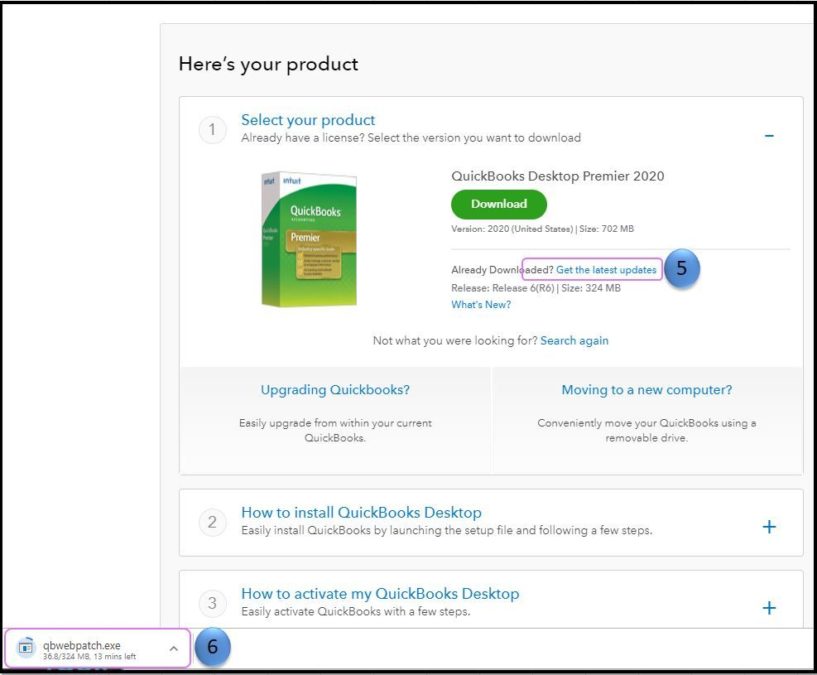
Task: Open the Upgrading Quickbooks? link
Action: point(334,389)
